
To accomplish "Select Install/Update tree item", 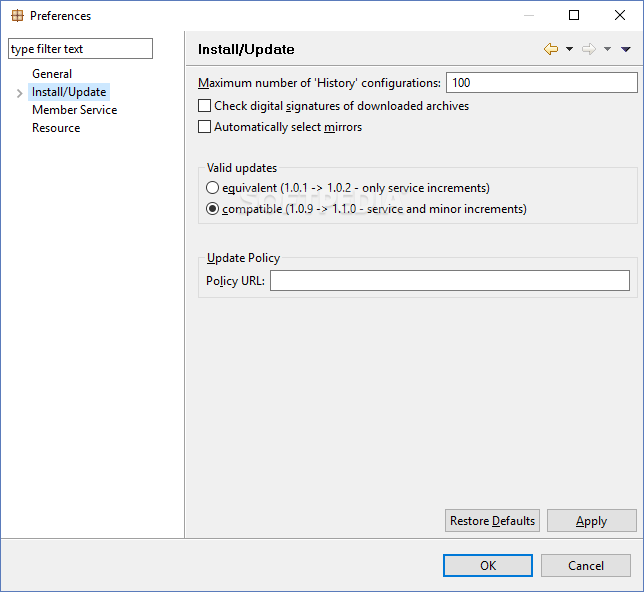I will pyautogui.click(x=69, y=92).
